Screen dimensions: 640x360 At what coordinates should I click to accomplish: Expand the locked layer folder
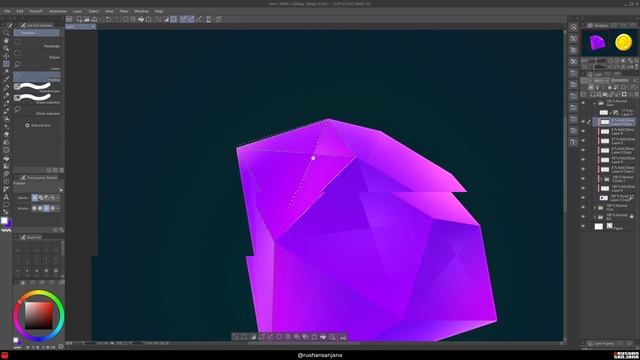point(595,217)
